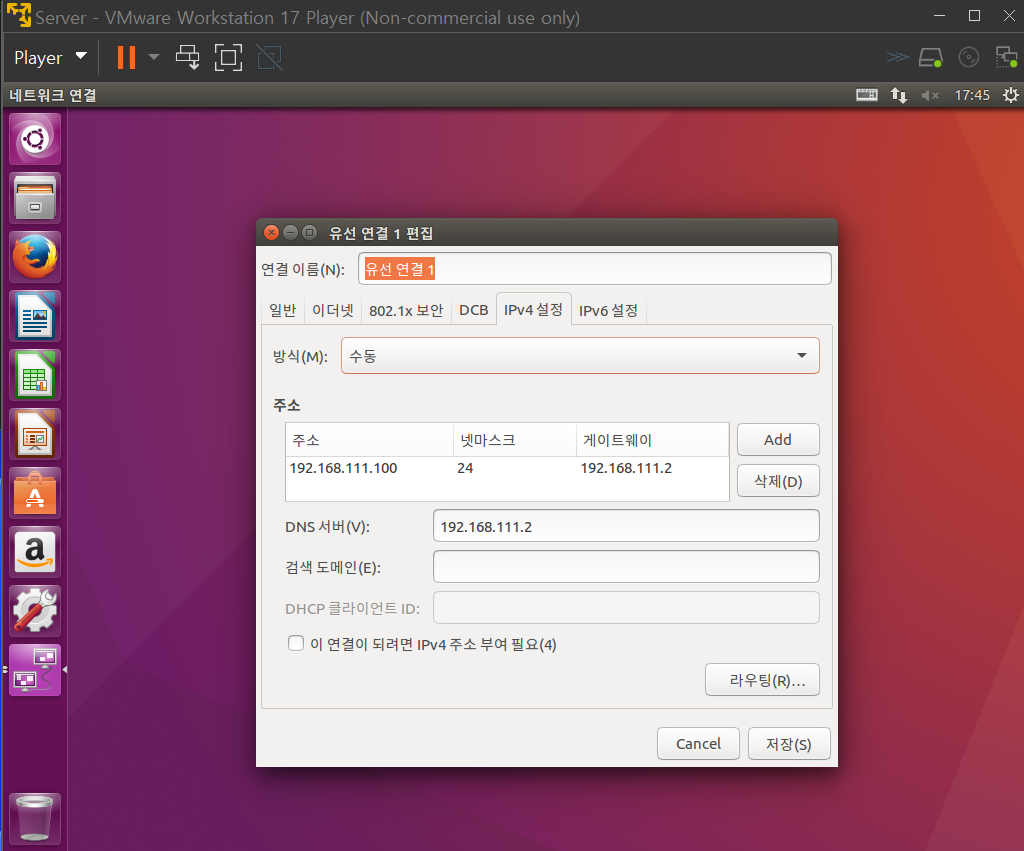The image size is (1024, 851).
Task: Toggle the IPv4 address required checkbox
Action: [296, 643]
